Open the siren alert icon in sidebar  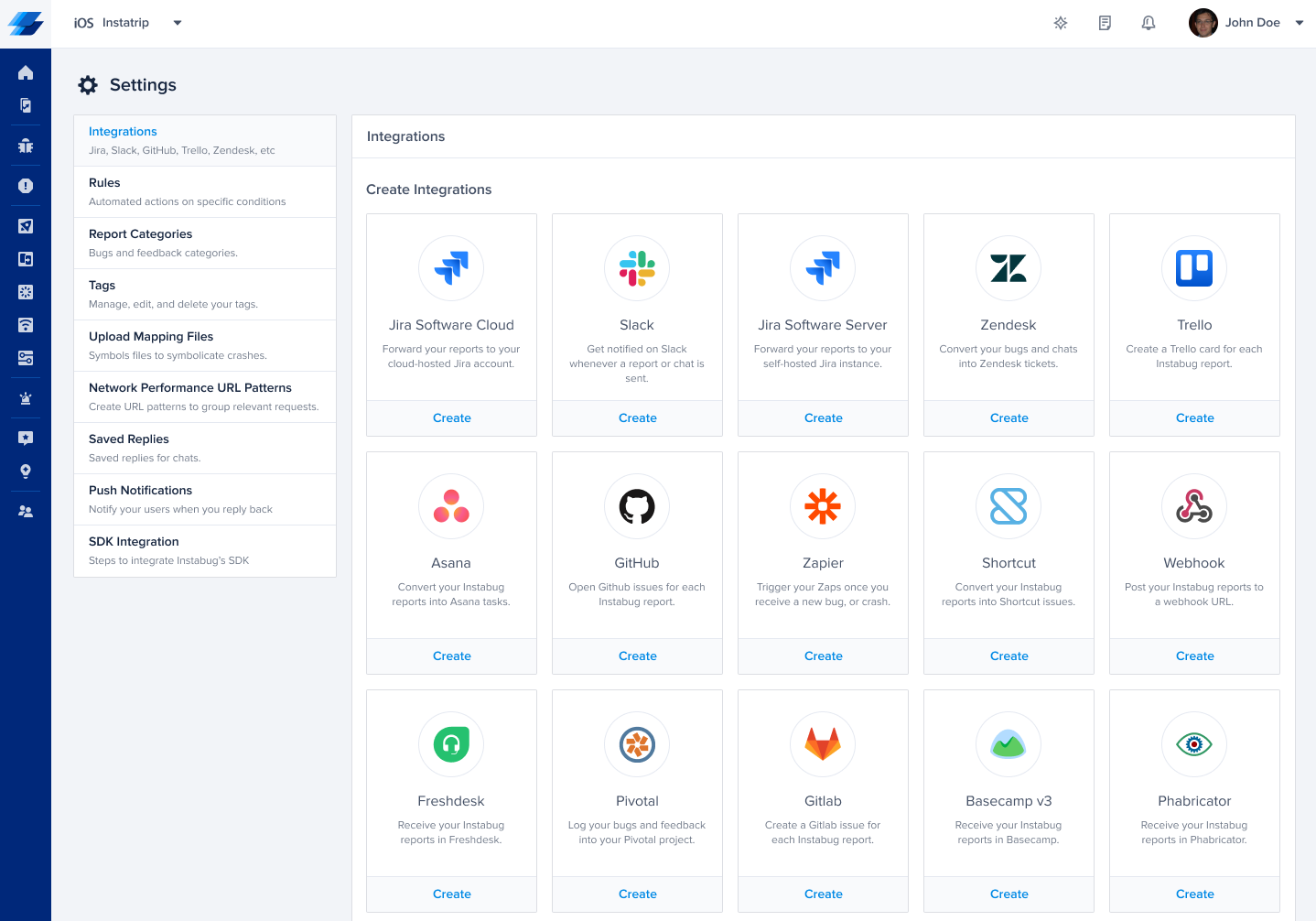pyautogui.click(x=26, y=398)
